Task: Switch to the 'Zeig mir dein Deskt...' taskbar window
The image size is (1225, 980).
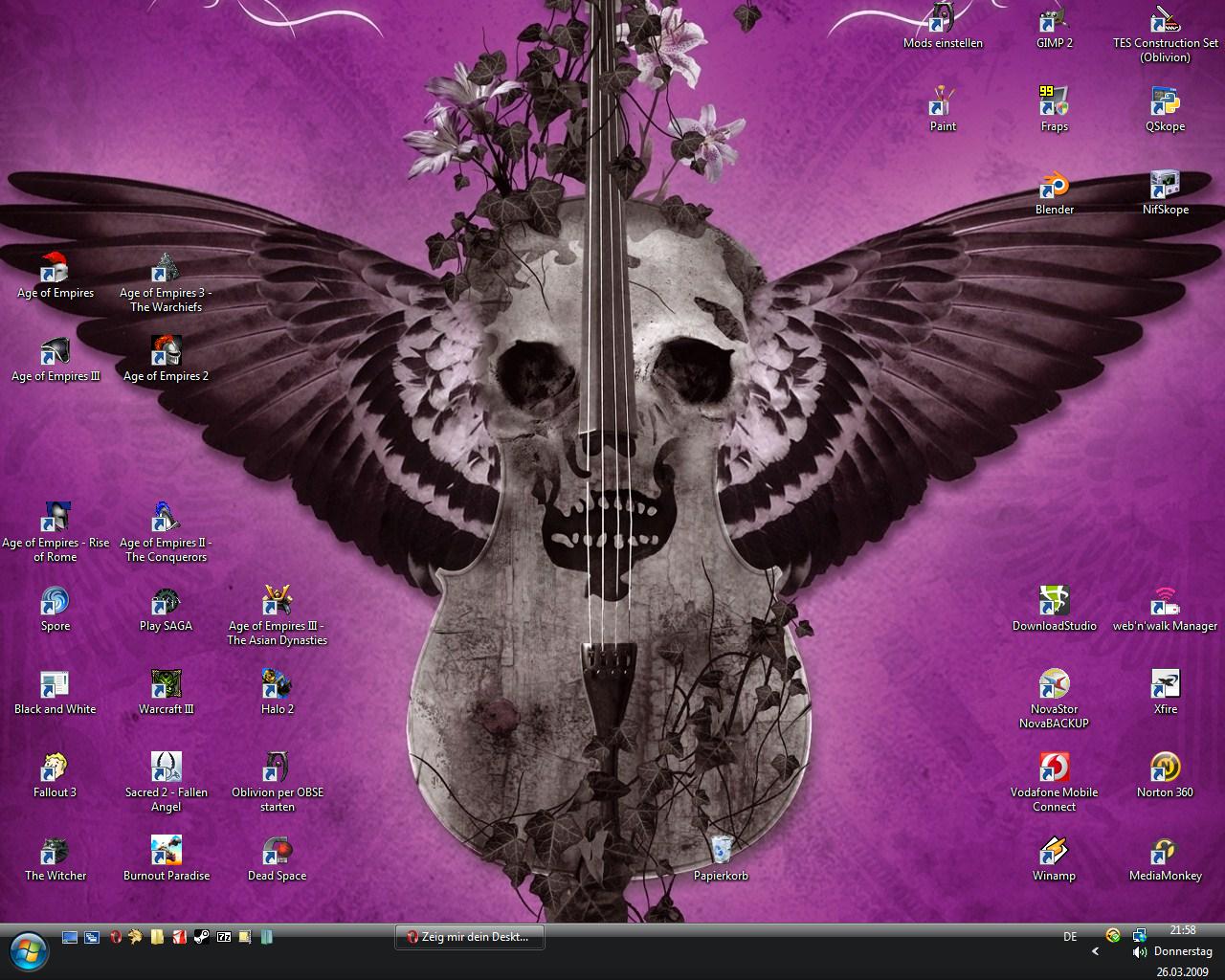Action: click(469, 937)
